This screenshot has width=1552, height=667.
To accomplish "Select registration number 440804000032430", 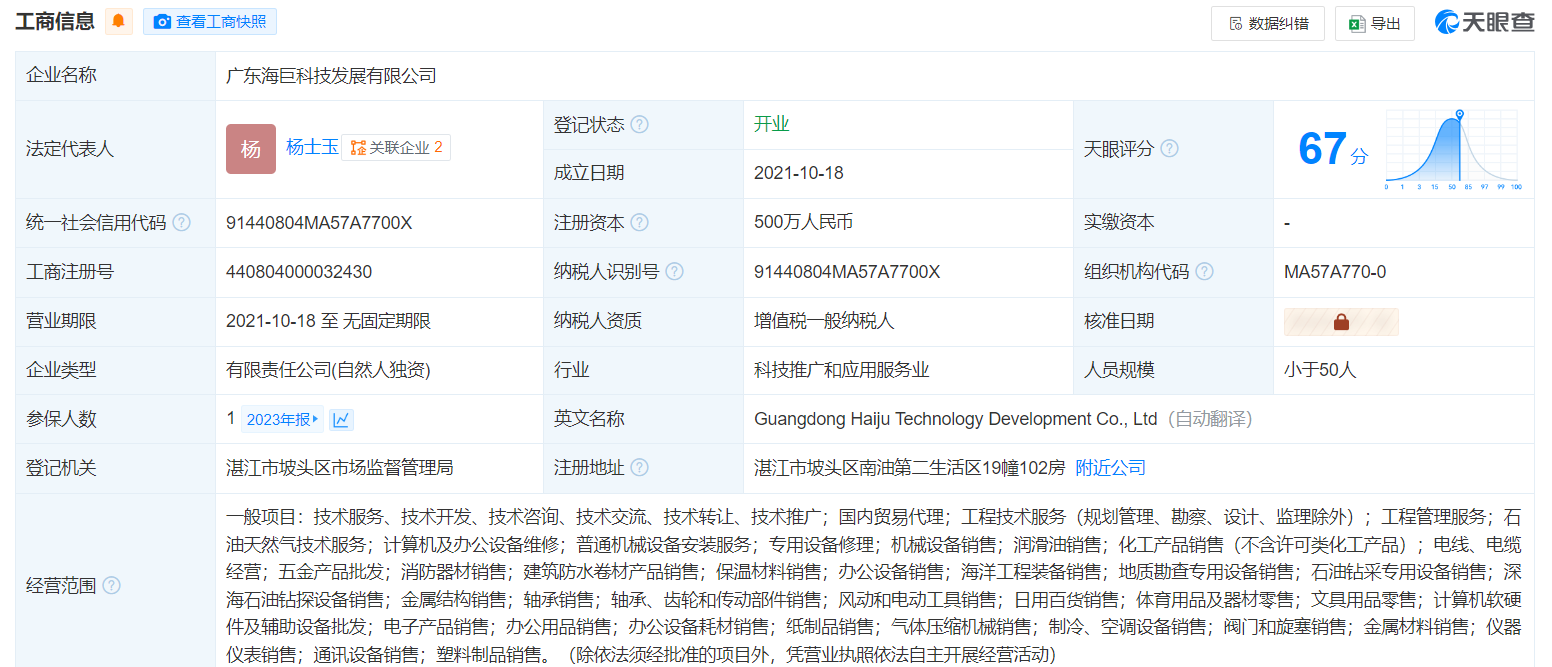I will [299, 272].
